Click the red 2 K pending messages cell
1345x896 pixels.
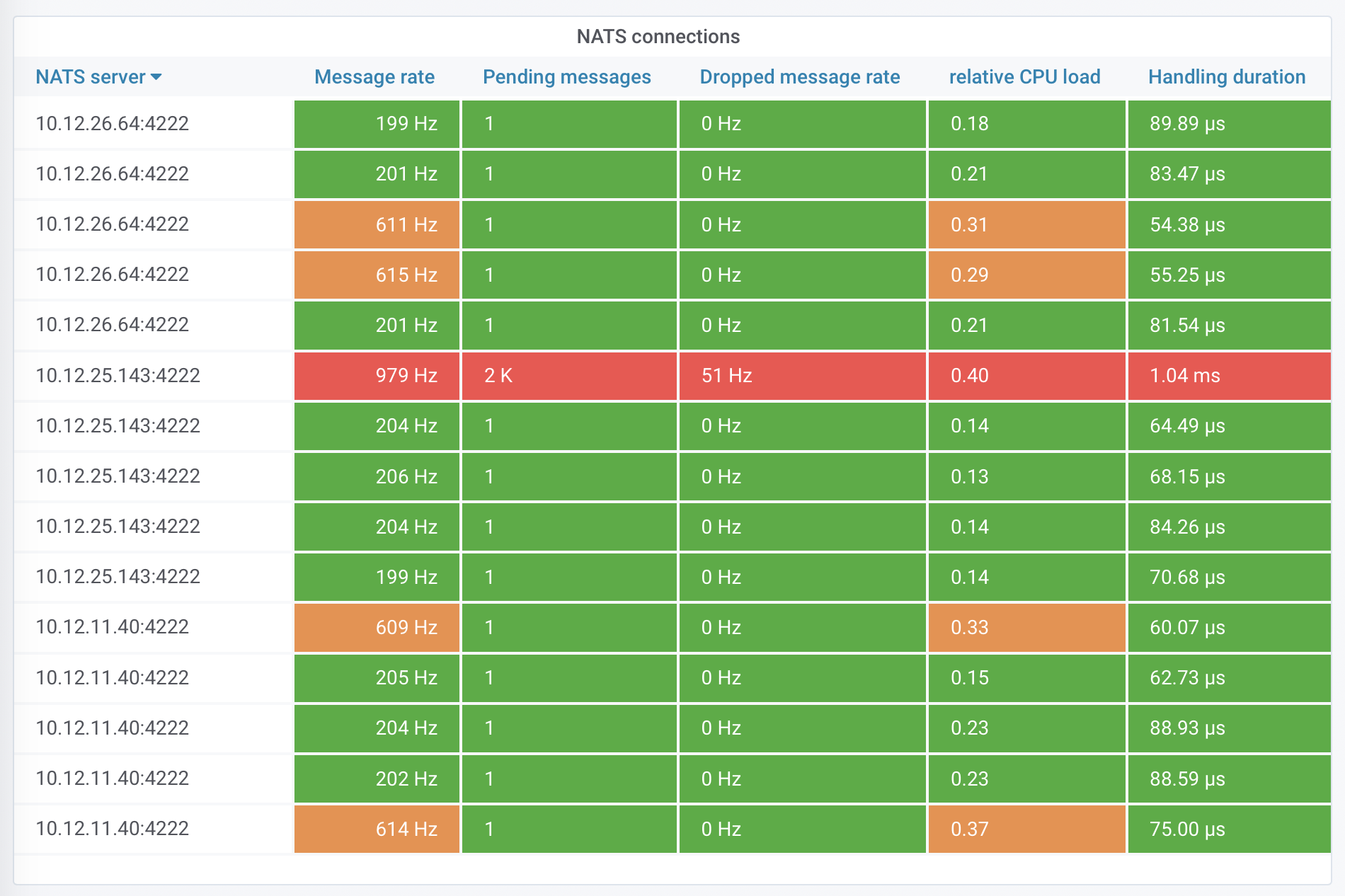pyautogui.click(x=569, y=376)
